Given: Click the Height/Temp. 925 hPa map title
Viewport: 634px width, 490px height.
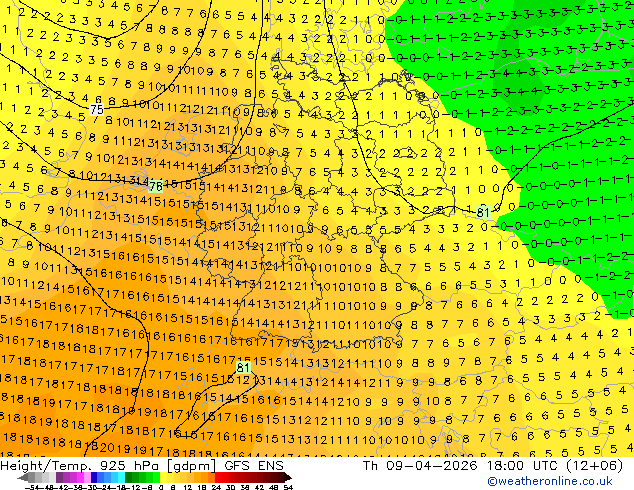Looking at the screenshot, I should coord(81,466).
